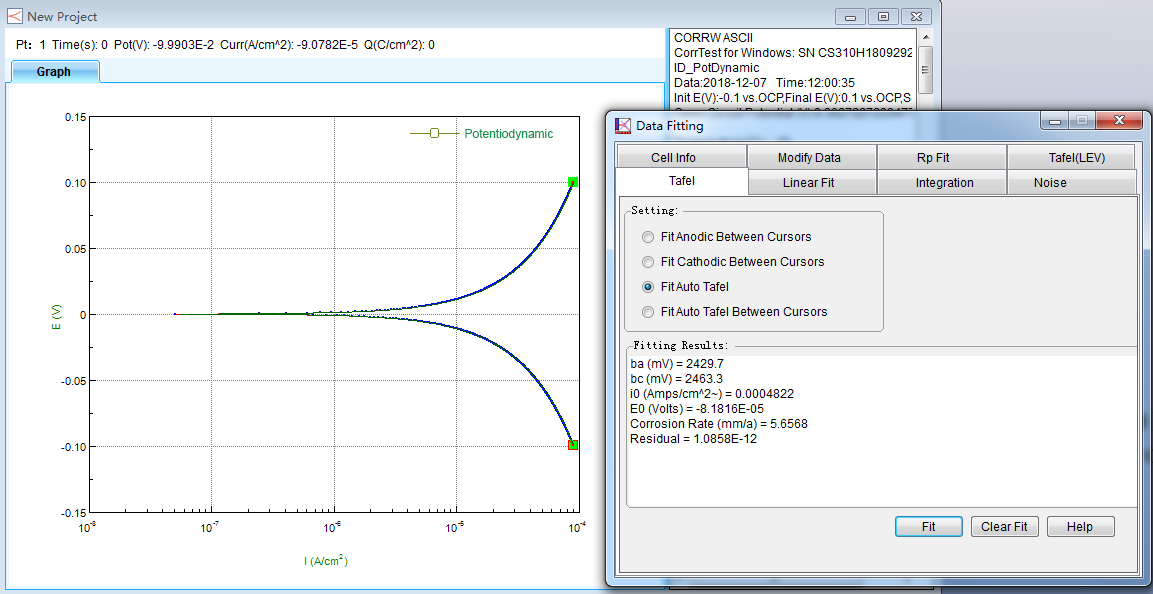Select the Fit Auto Tafel radio button
The width and height of the screenshot is (1153, 594).
pos(648,287)
